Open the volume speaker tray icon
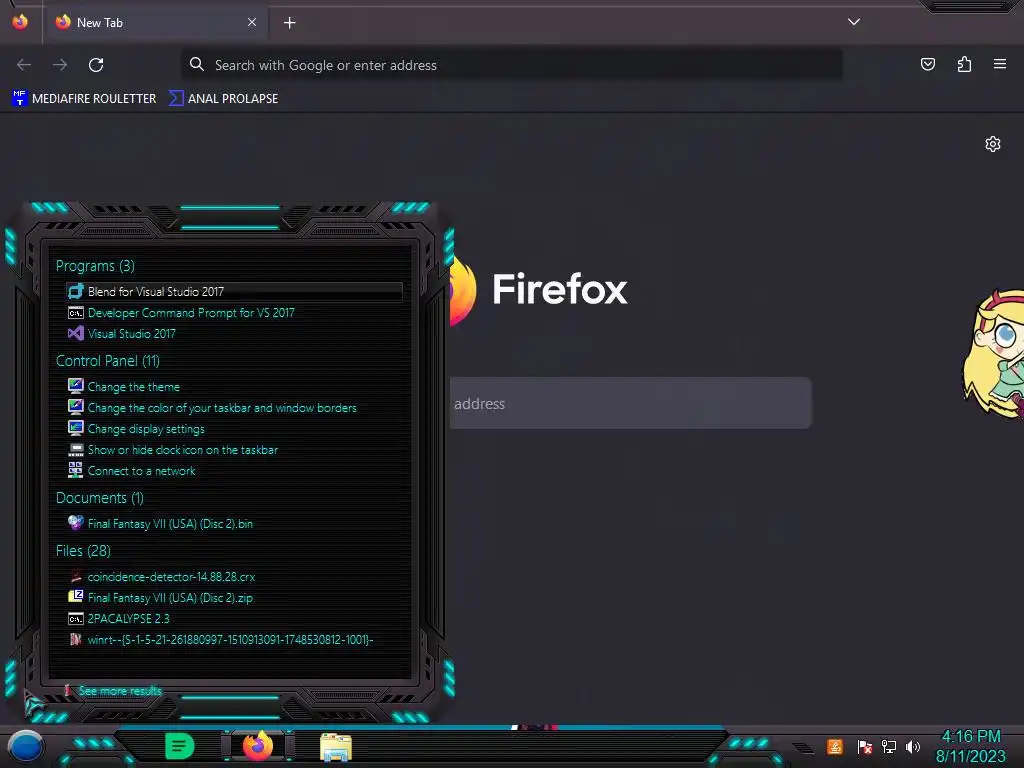The width and height of the screenshot is (1024, 768). (x=913, y=746)
